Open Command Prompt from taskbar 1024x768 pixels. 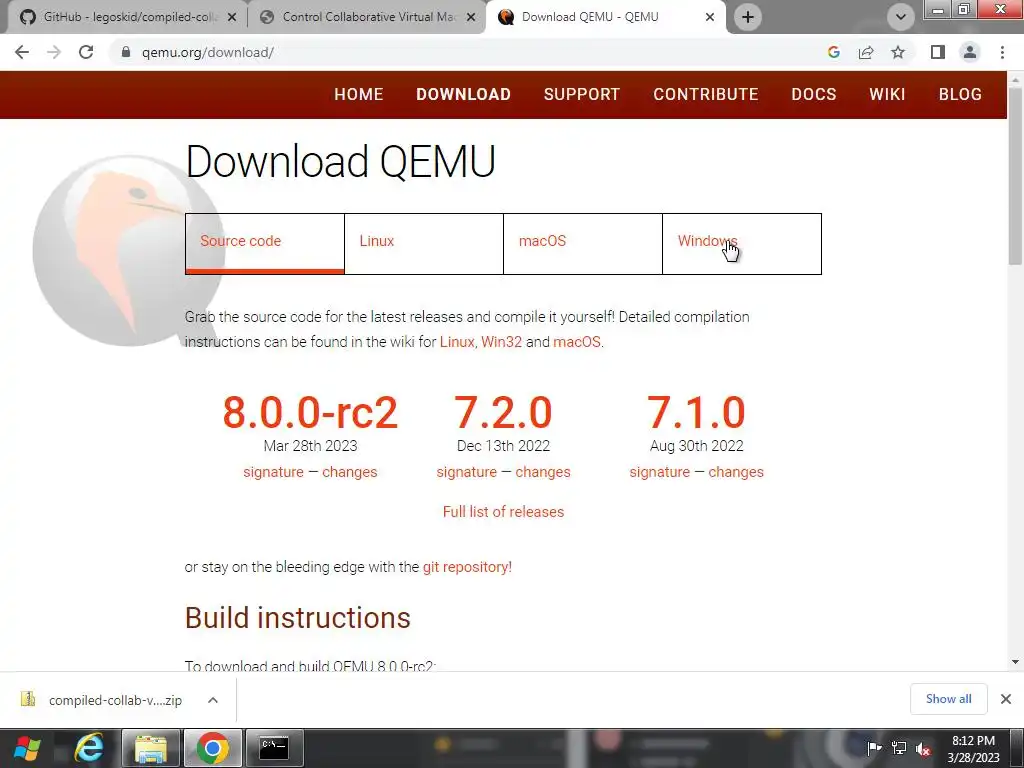[274, 748]
